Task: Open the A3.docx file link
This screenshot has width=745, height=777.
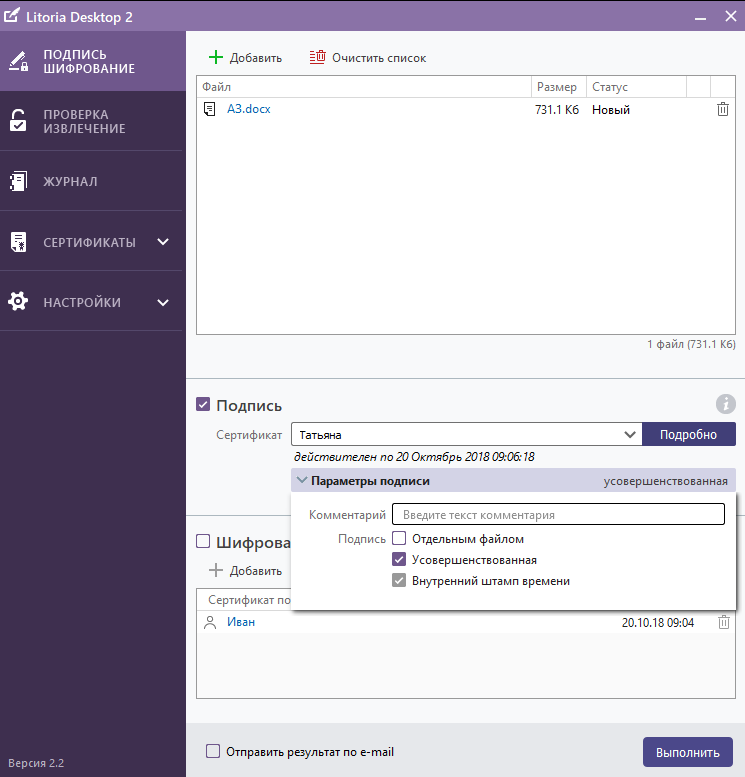Action: (249, 109)
